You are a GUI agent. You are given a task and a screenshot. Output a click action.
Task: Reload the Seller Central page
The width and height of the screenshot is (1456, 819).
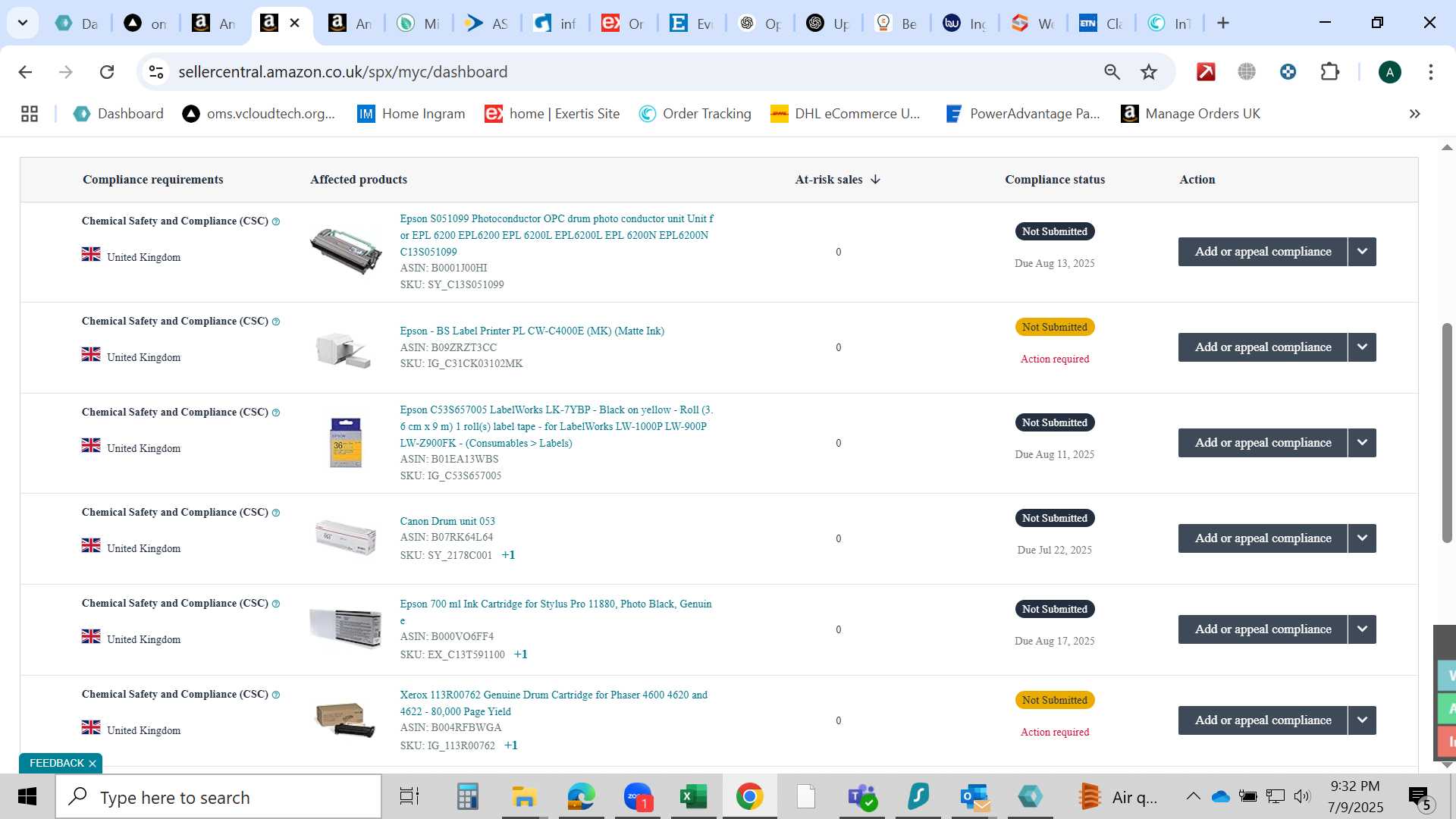(x=107, y=72)
